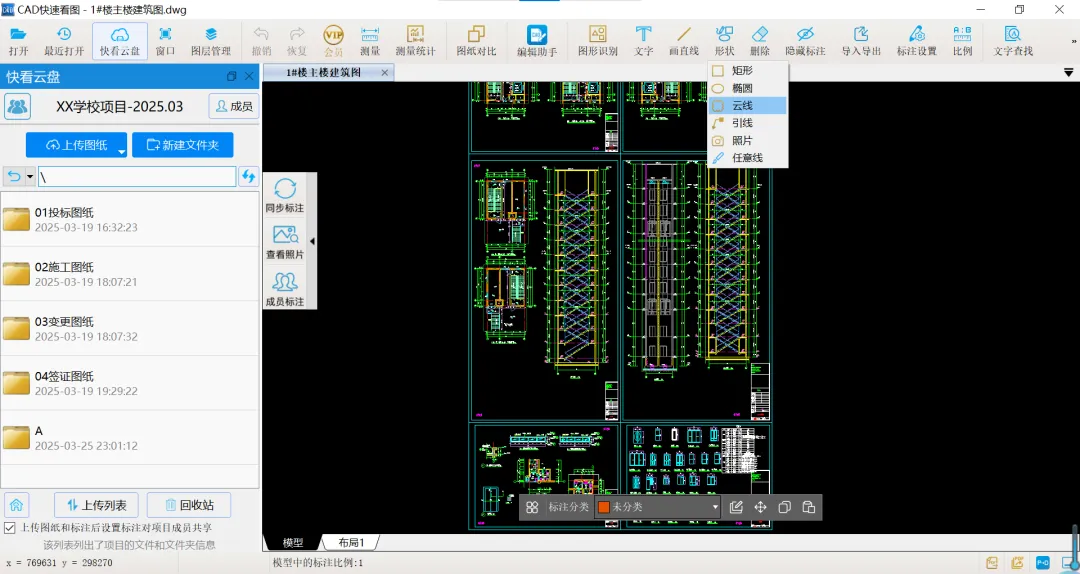Screen dimensions: 1080x574
Task: Open the 未分类 annotation category dropdown
Action: [x=658, y=507]
